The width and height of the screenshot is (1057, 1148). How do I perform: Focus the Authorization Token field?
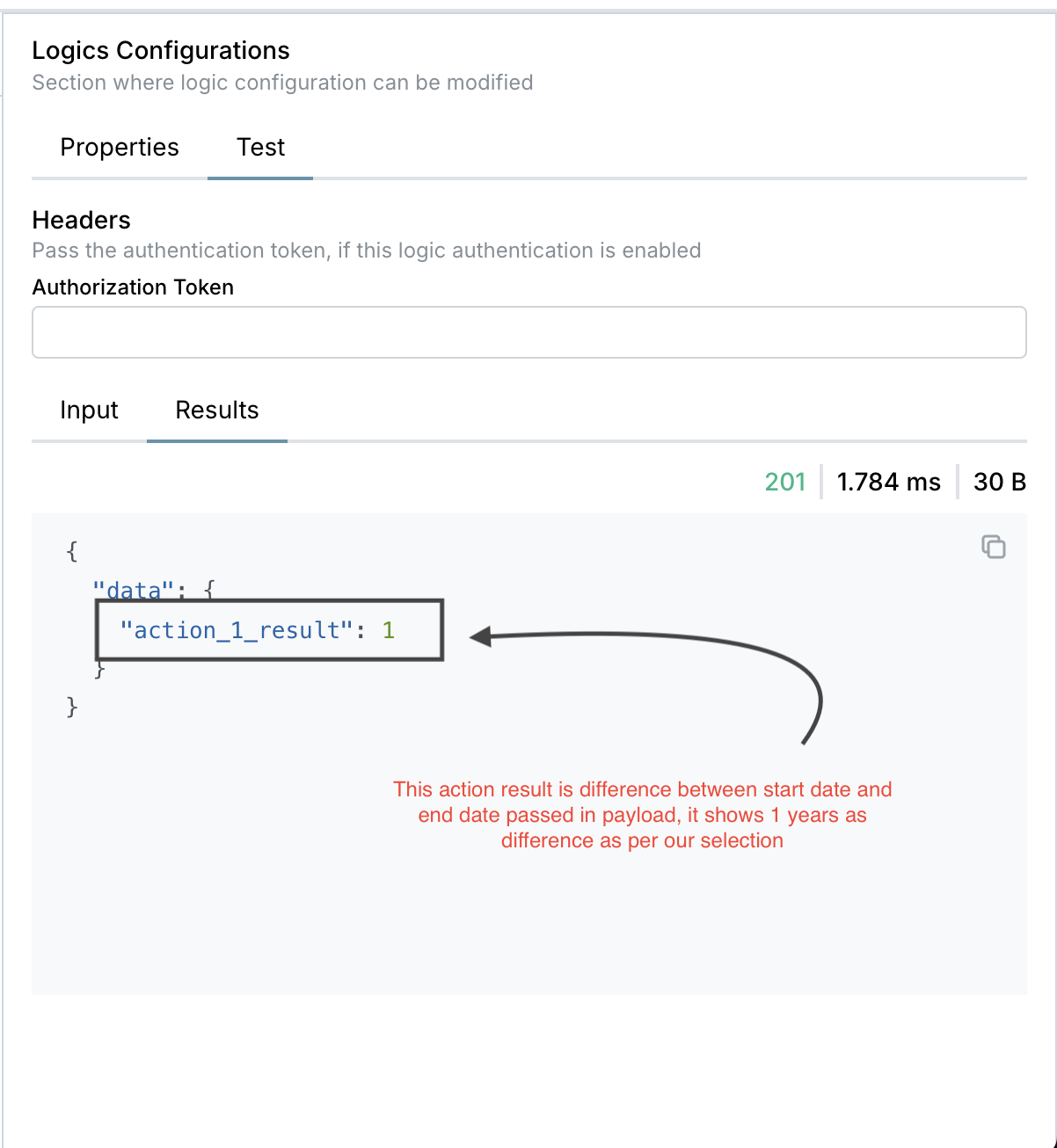[528, 332]
